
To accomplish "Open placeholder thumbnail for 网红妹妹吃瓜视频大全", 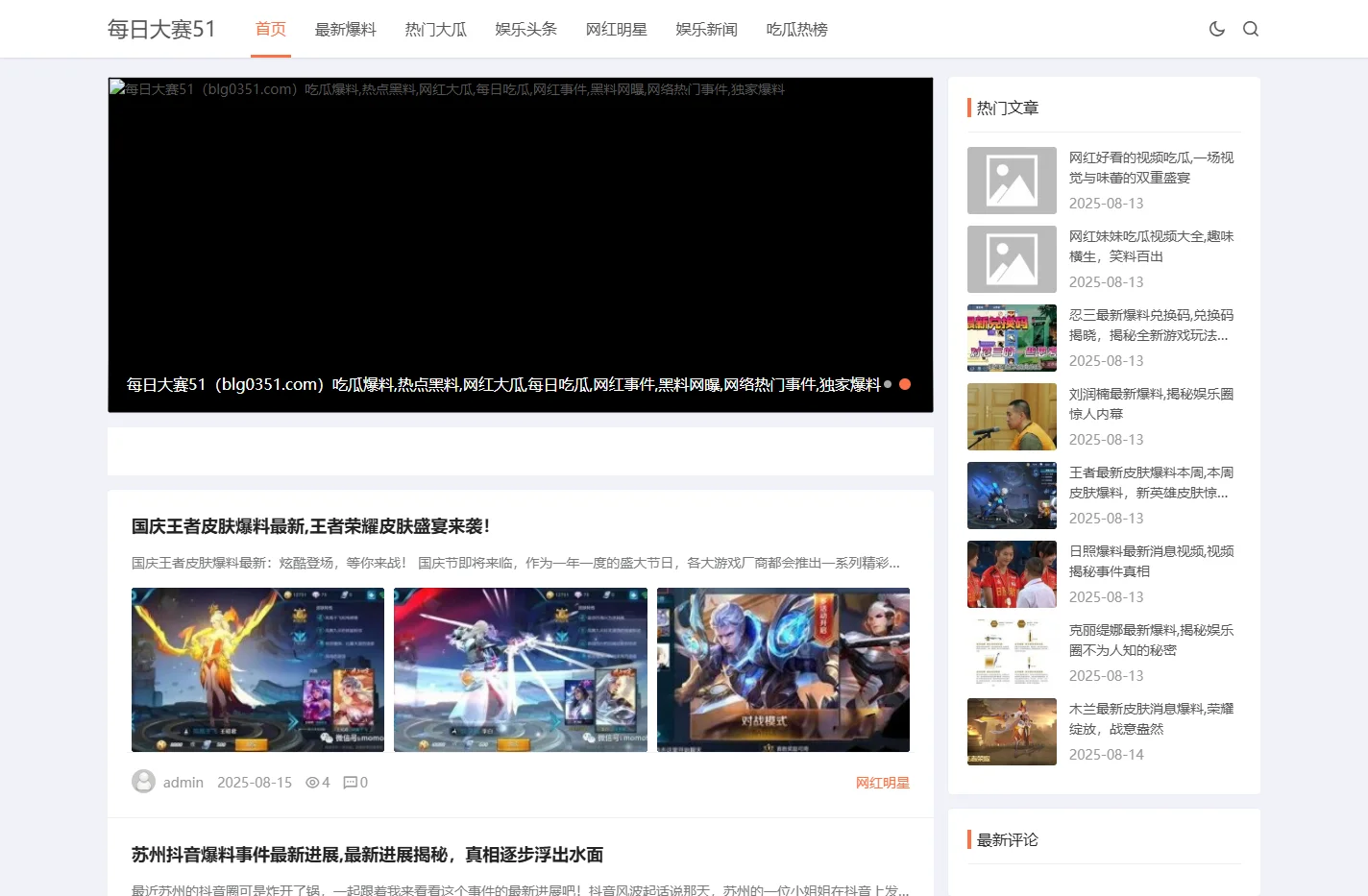I will point(1012,259).
